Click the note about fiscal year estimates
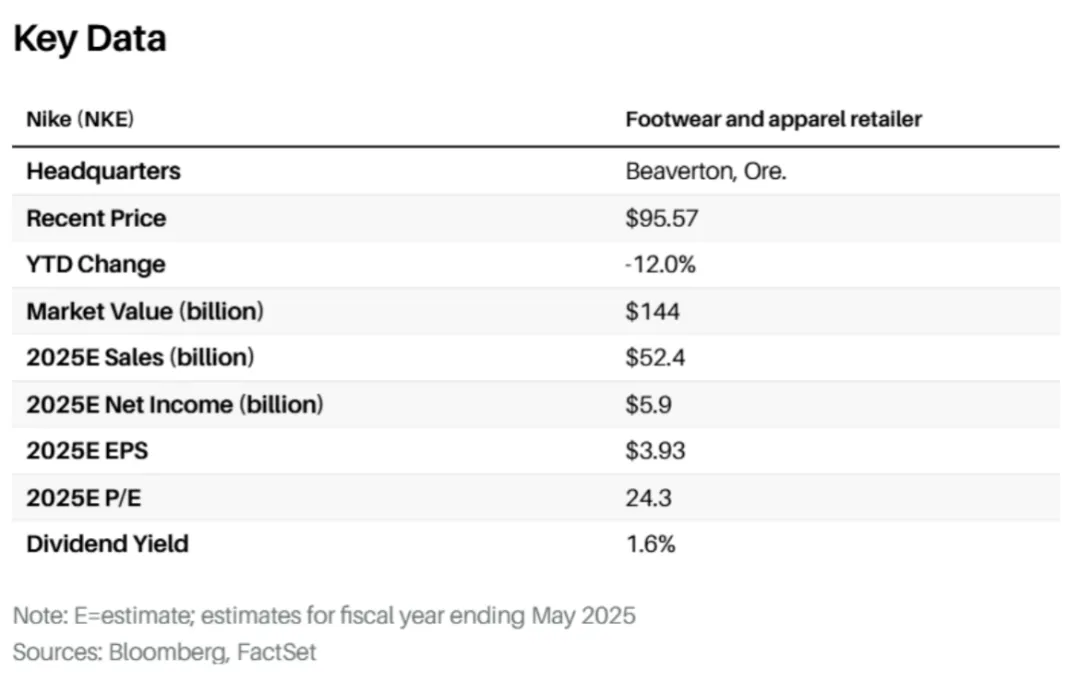The height and width of the screenshot is (681, 1080). tap(324, 615)
